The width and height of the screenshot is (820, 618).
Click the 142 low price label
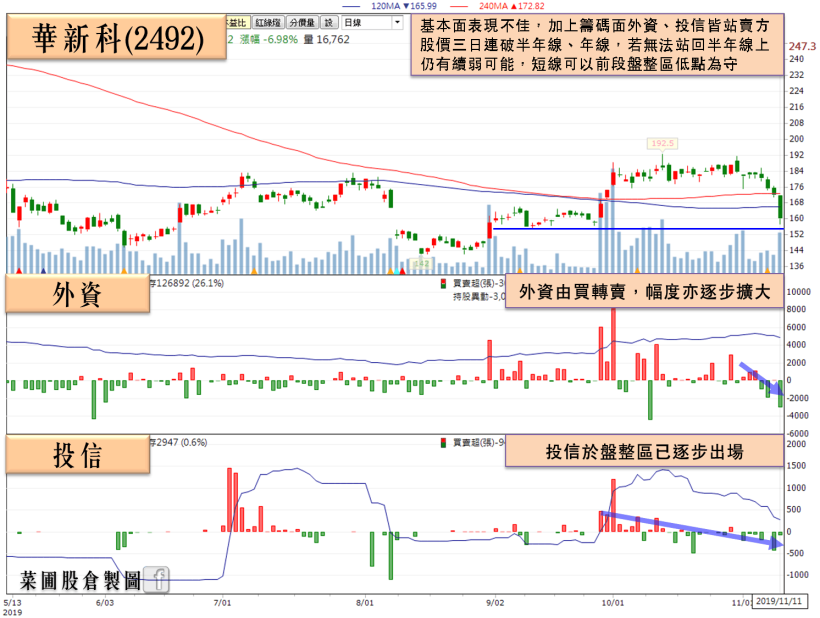[x=420, y=264]
